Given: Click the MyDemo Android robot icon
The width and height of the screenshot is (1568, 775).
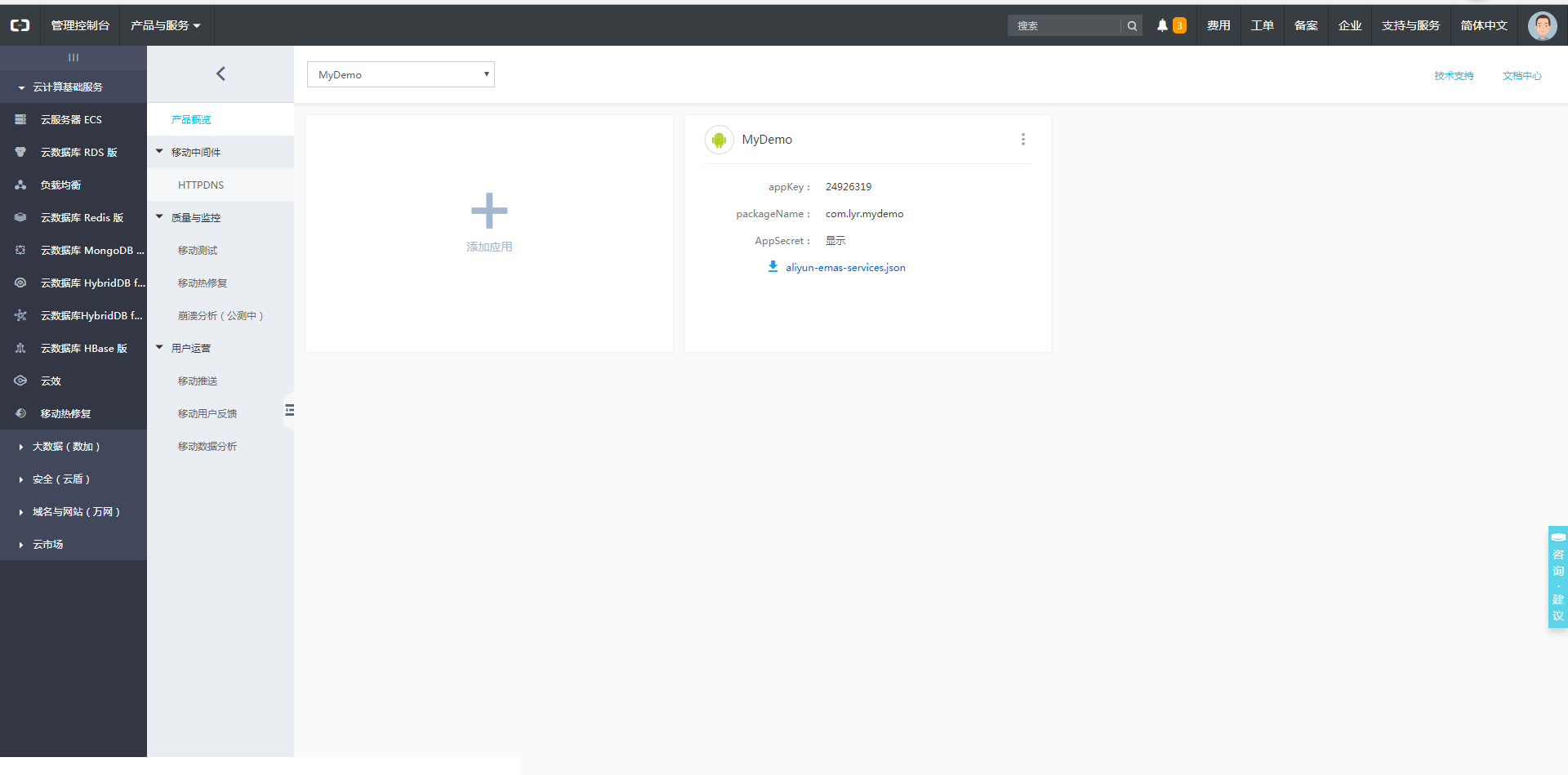Looking at the screenshot, I should click(719, 140).
